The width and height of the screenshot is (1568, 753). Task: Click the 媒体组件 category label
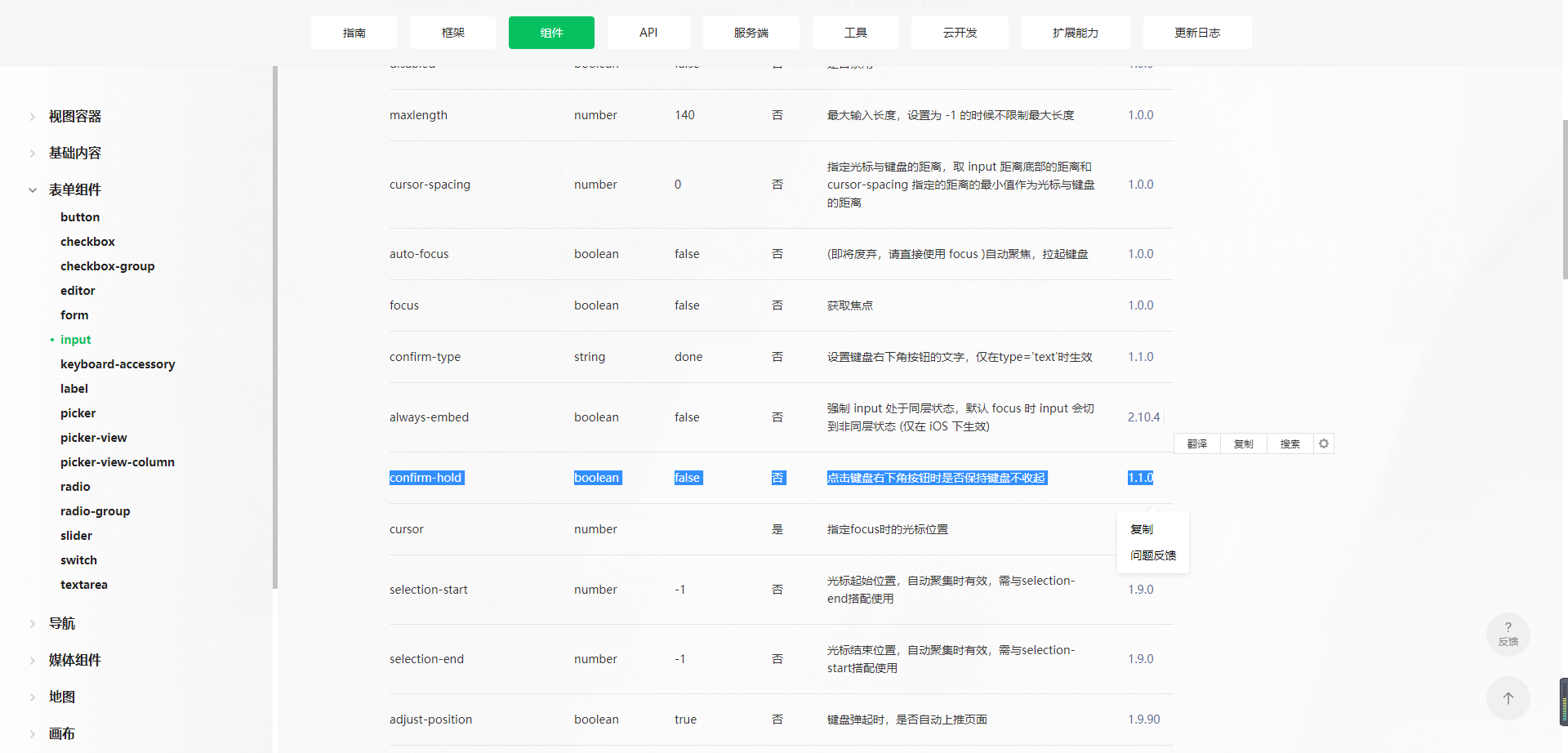pos(75,661)
